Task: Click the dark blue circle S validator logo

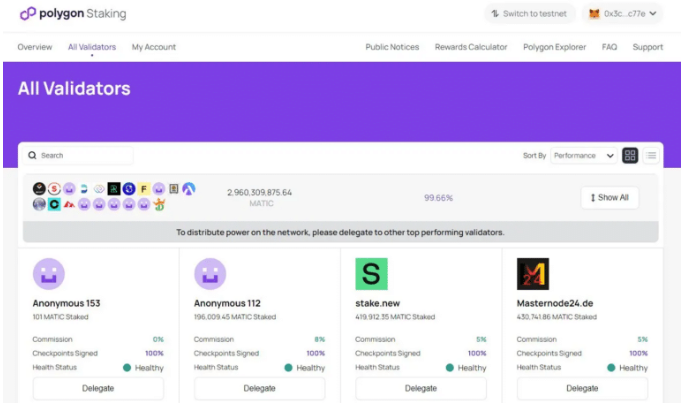Action: [x=129, y=189]
